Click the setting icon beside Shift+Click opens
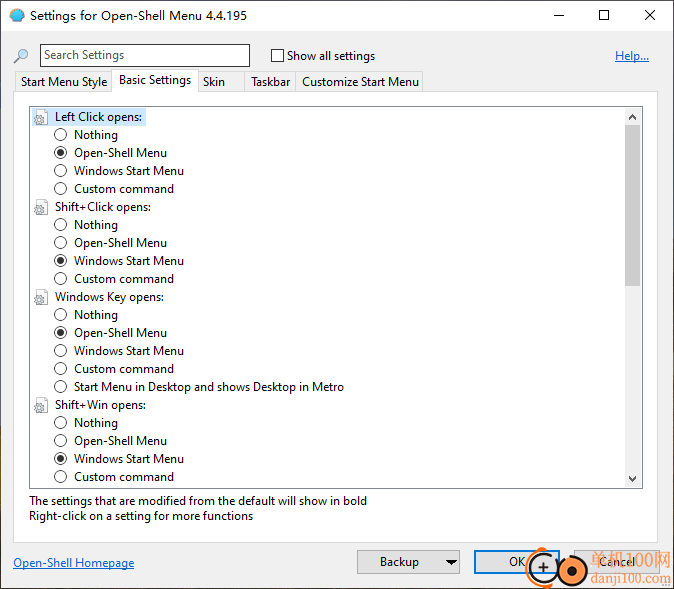This screenshot has width=674, height=589. click(x=41, y=208)
